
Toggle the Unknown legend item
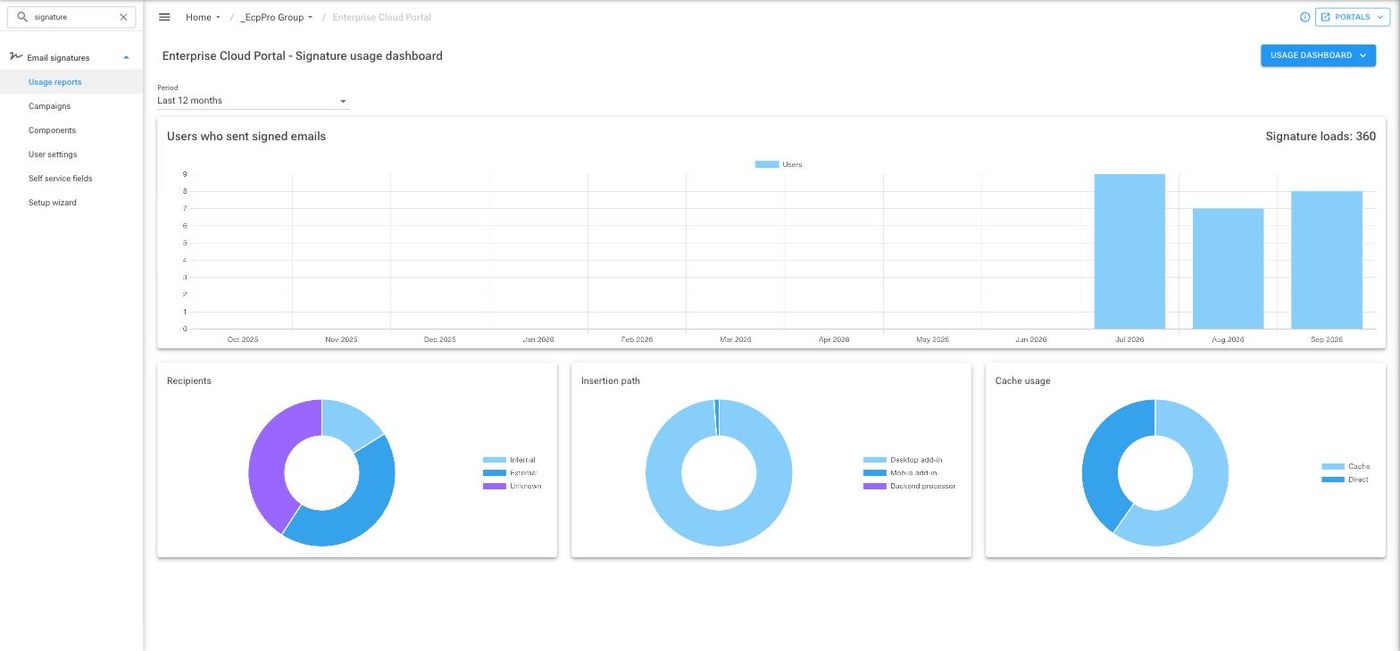tap(512, 486)
